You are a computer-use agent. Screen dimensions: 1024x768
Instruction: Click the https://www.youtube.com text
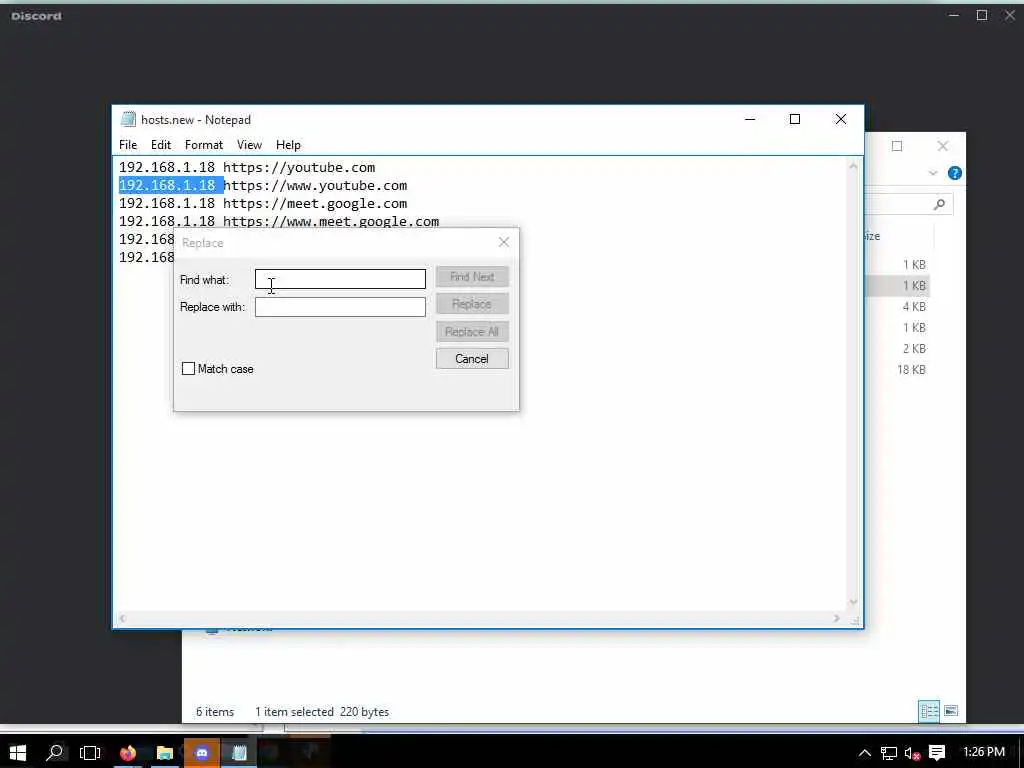pyautogui.click(x=315, y=186)
